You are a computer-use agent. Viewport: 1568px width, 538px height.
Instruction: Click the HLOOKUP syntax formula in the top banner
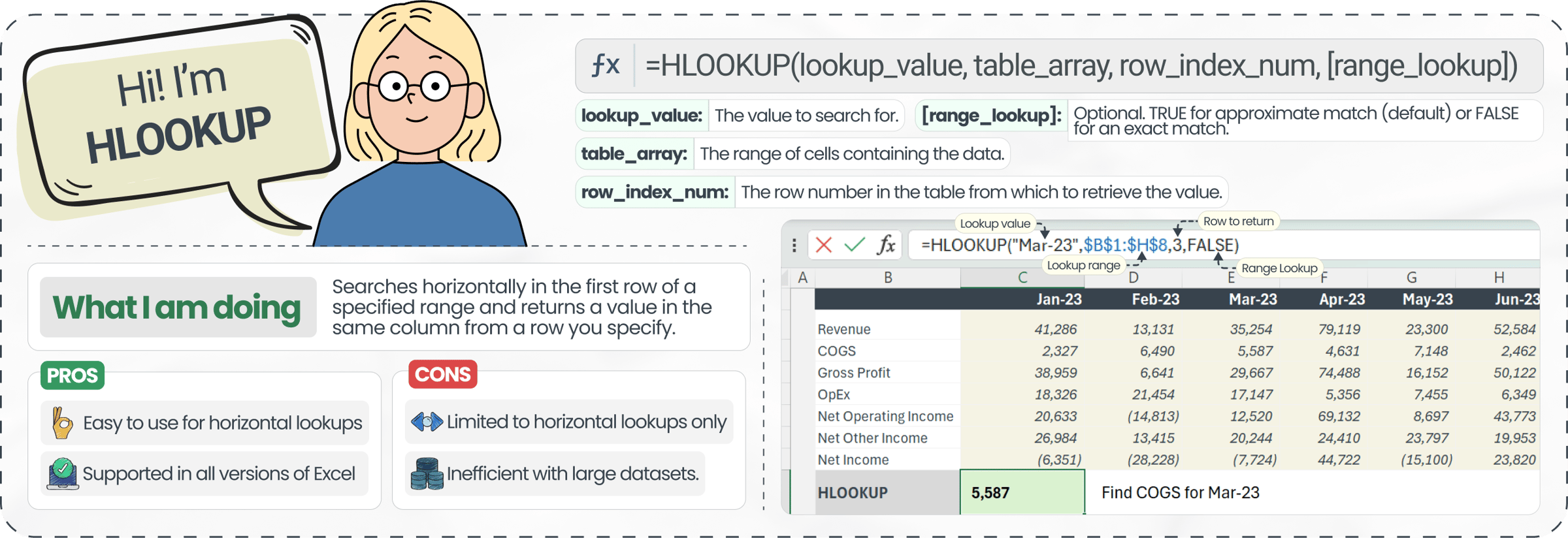tap(1081, 65)
